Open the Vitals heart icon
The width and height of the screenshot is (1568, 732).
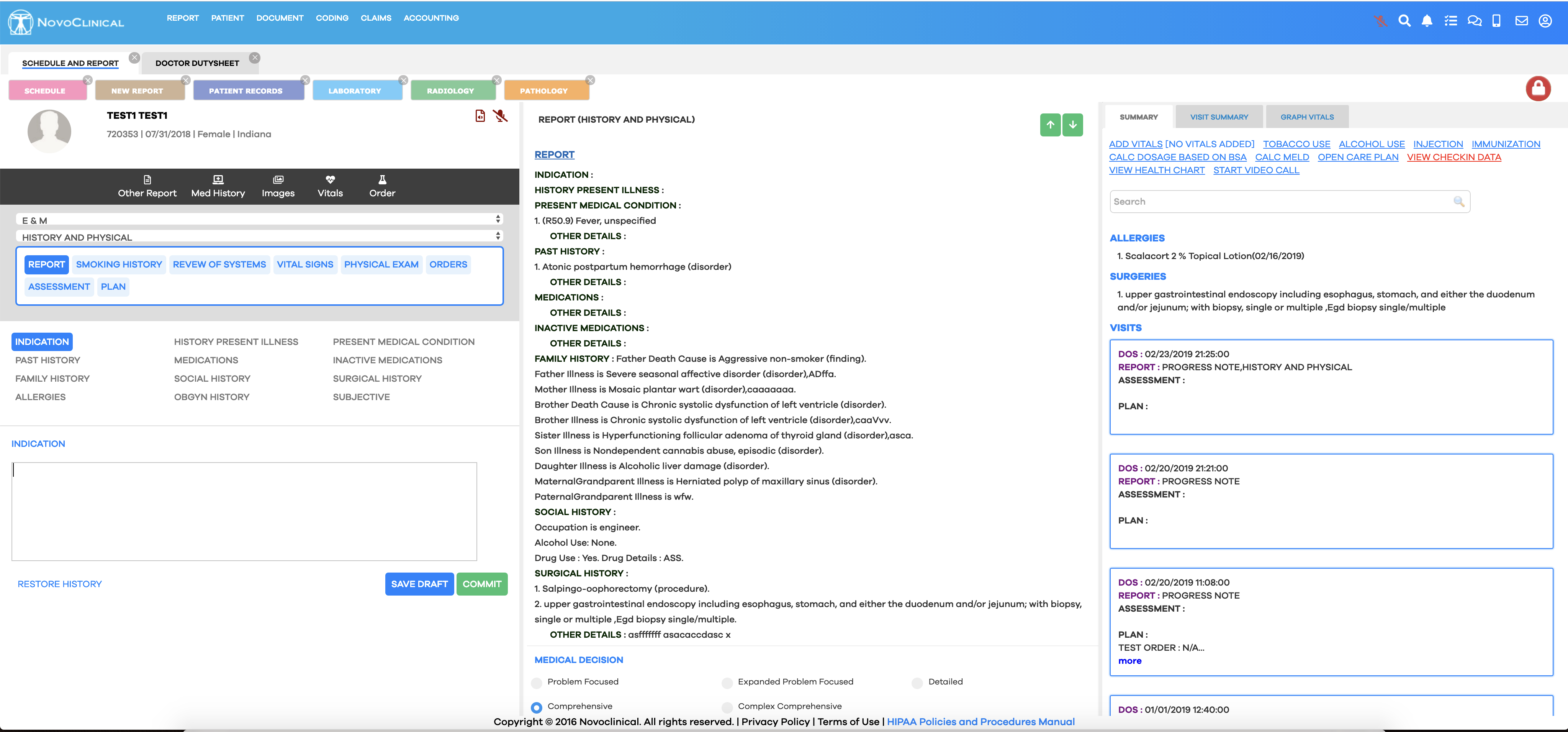tap(330, 180)
